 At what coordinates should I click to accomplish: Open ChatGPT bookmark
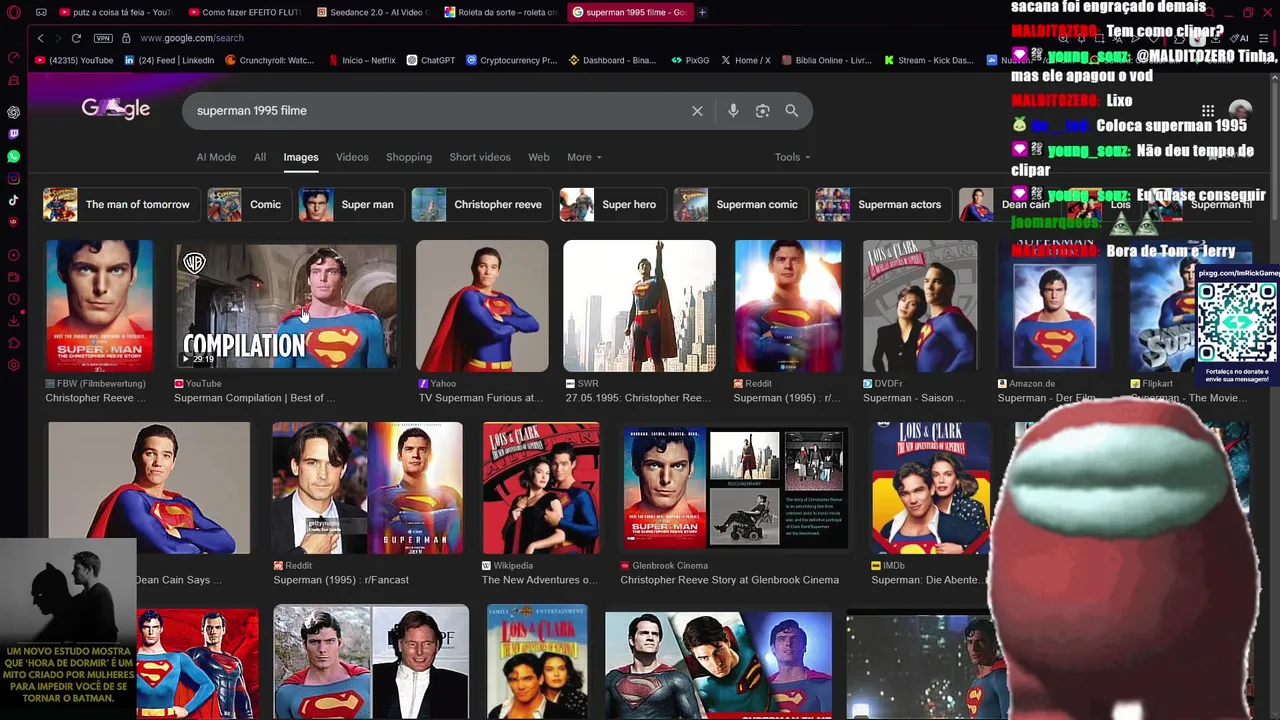pyautogui.click(x=431, y=60)
